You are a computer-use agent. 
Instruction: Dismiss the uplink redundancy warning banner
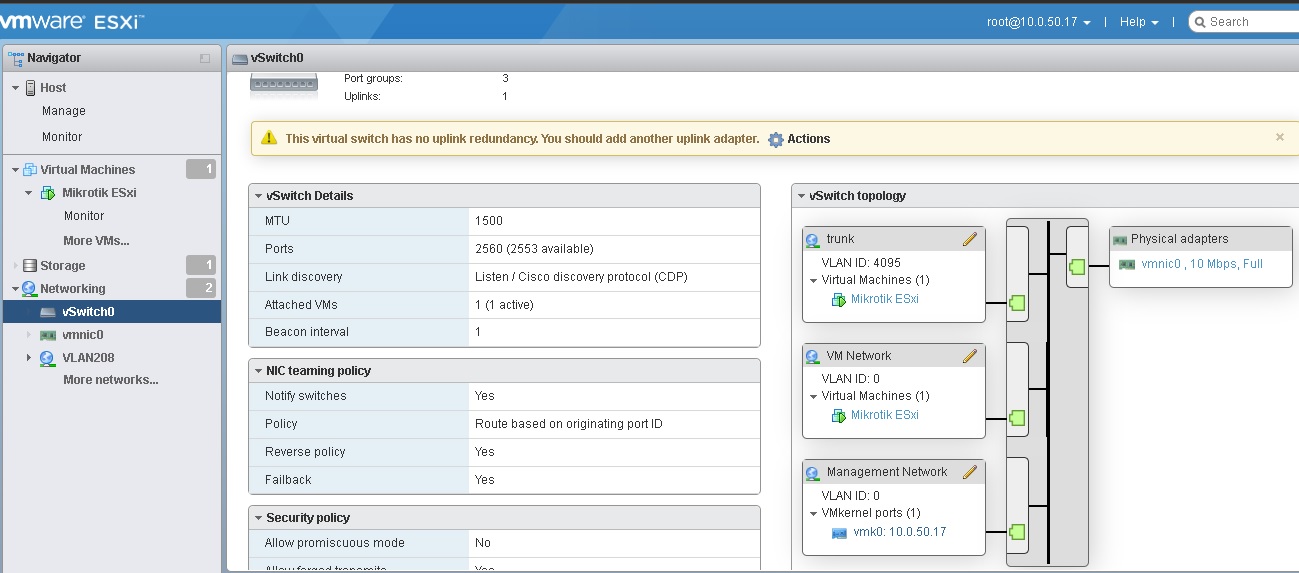tap(1279, 138)
